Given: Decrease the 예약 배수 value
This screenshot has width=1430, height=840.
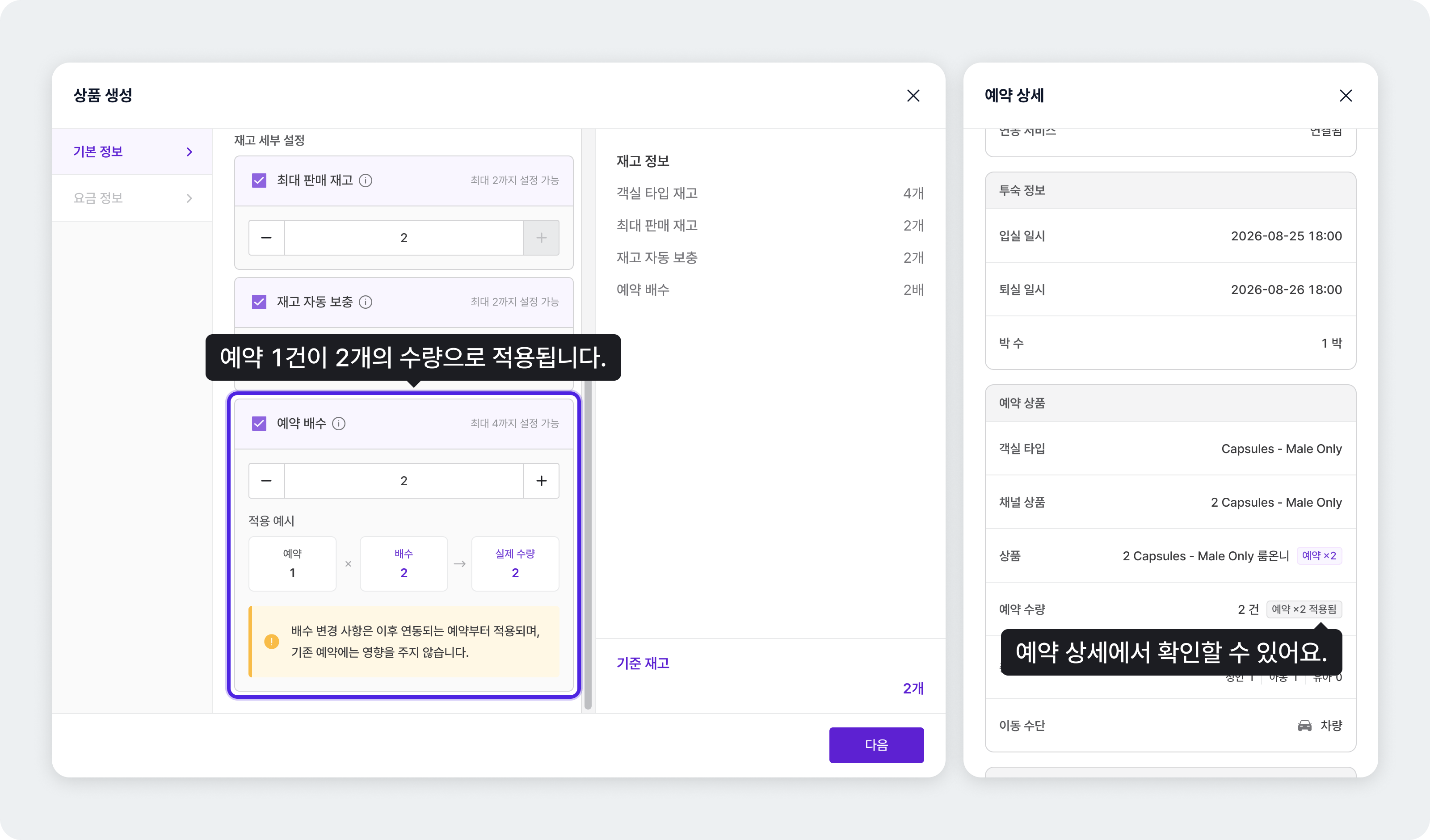Looking at the screenshot, I should pyautogui.click(x=267, y=481).
